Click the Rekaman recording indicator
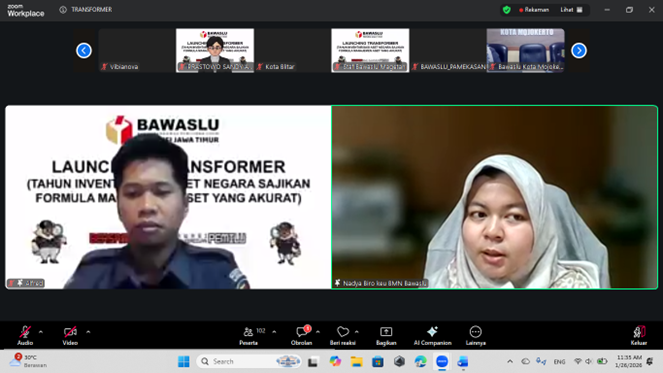This screenshot has width=663, height=373. (x=534, y=10)
